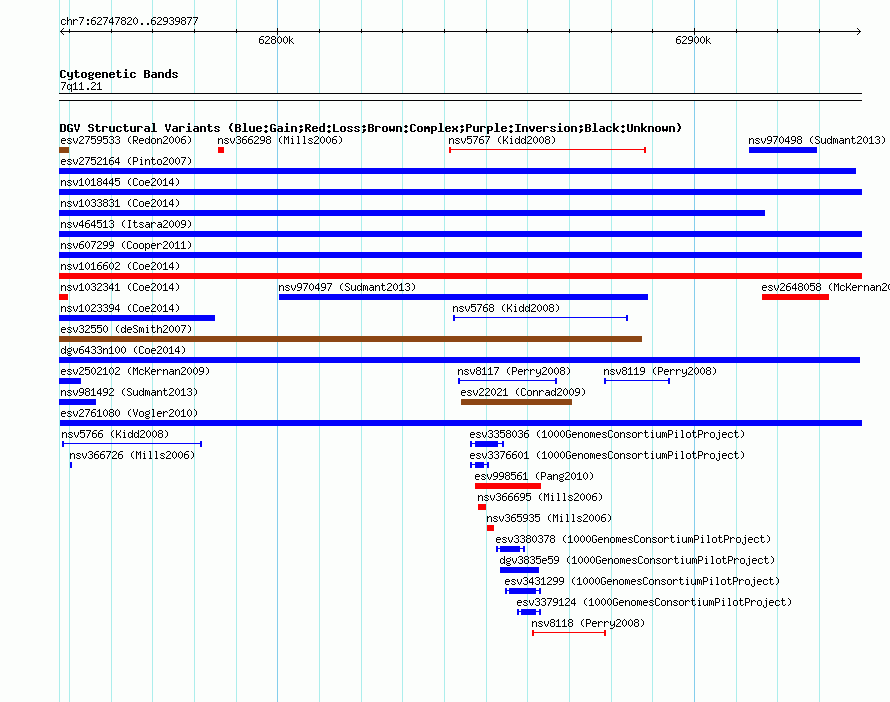Click the nsv1032341 (Coe2014) label
This screenshot has width=890, height=702.
pyautogui.click(x=120, y=287)
